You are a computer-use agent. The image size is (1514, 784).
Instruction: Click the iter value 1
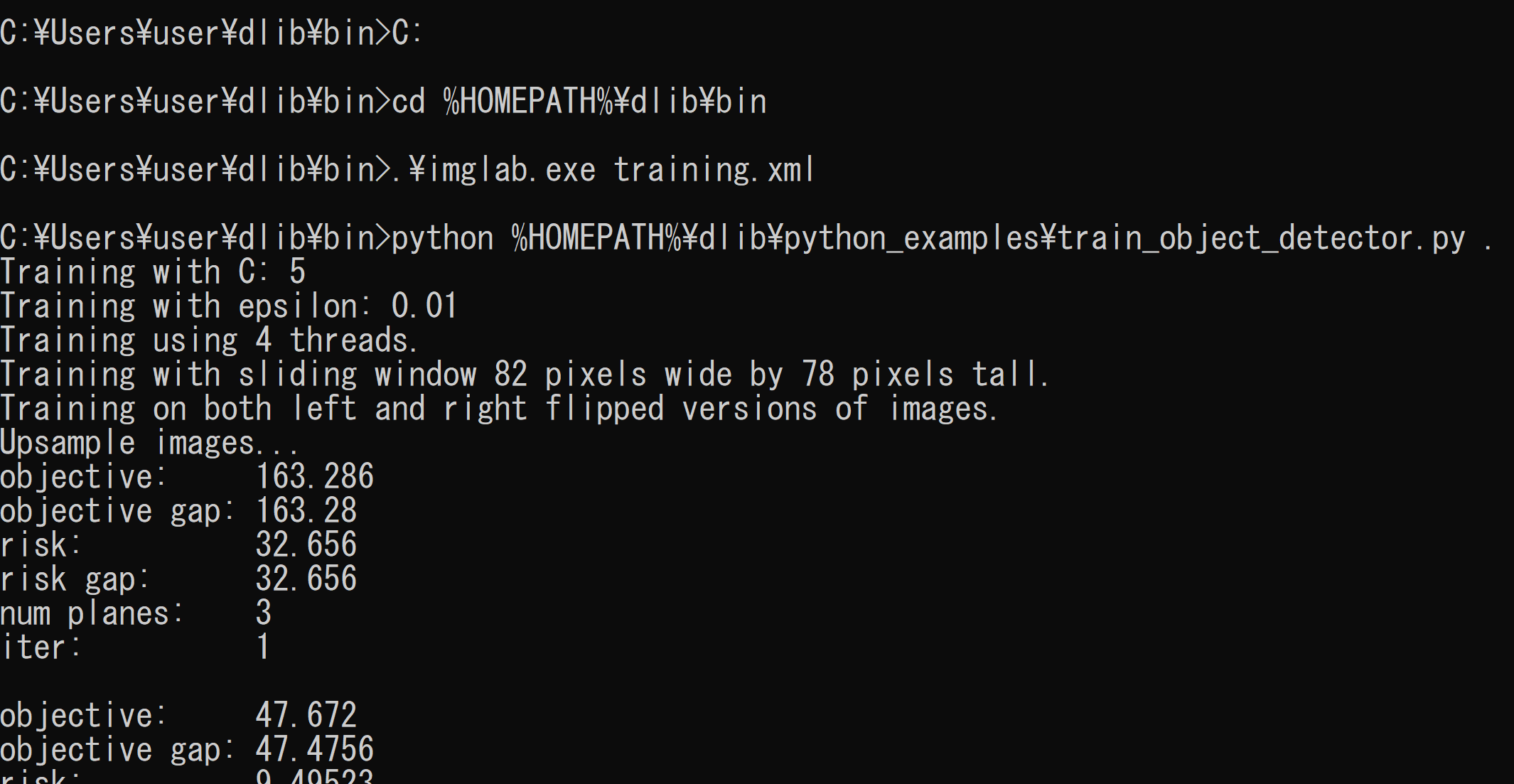(x=264, y=647)
